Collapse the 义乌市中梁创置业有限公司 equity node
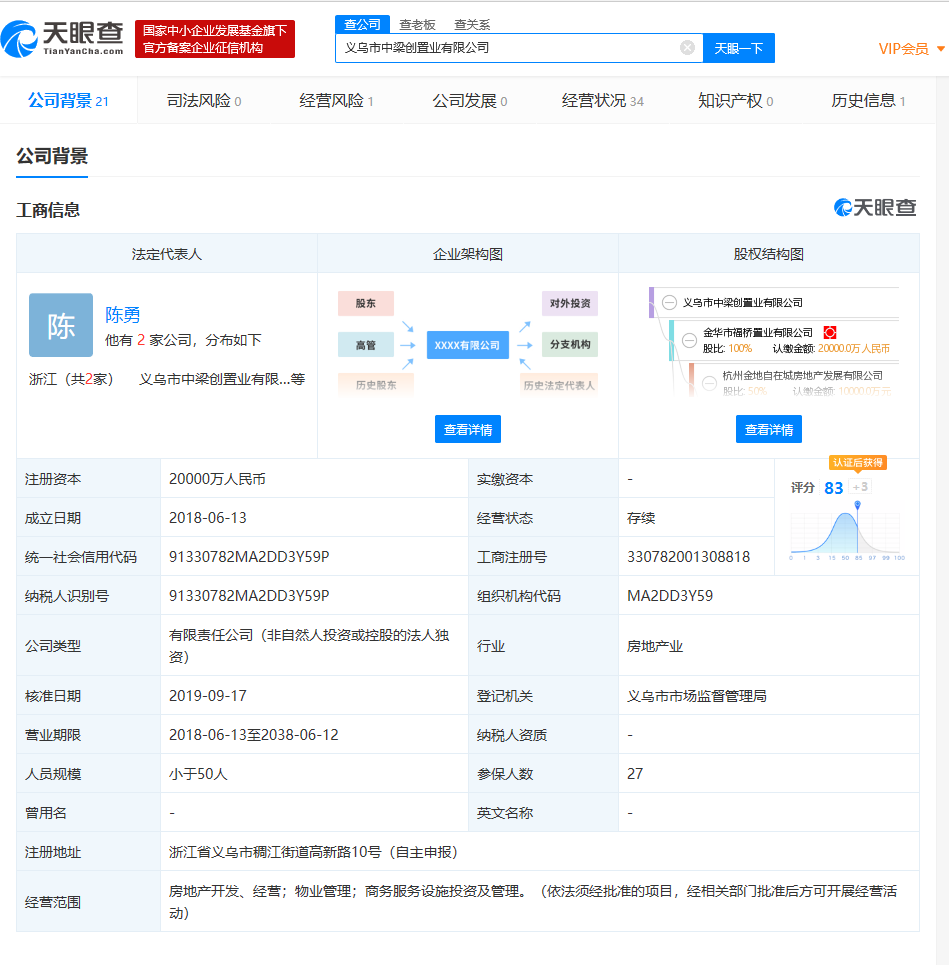This screenshot has width=949, height=965. tap(669, 303)
